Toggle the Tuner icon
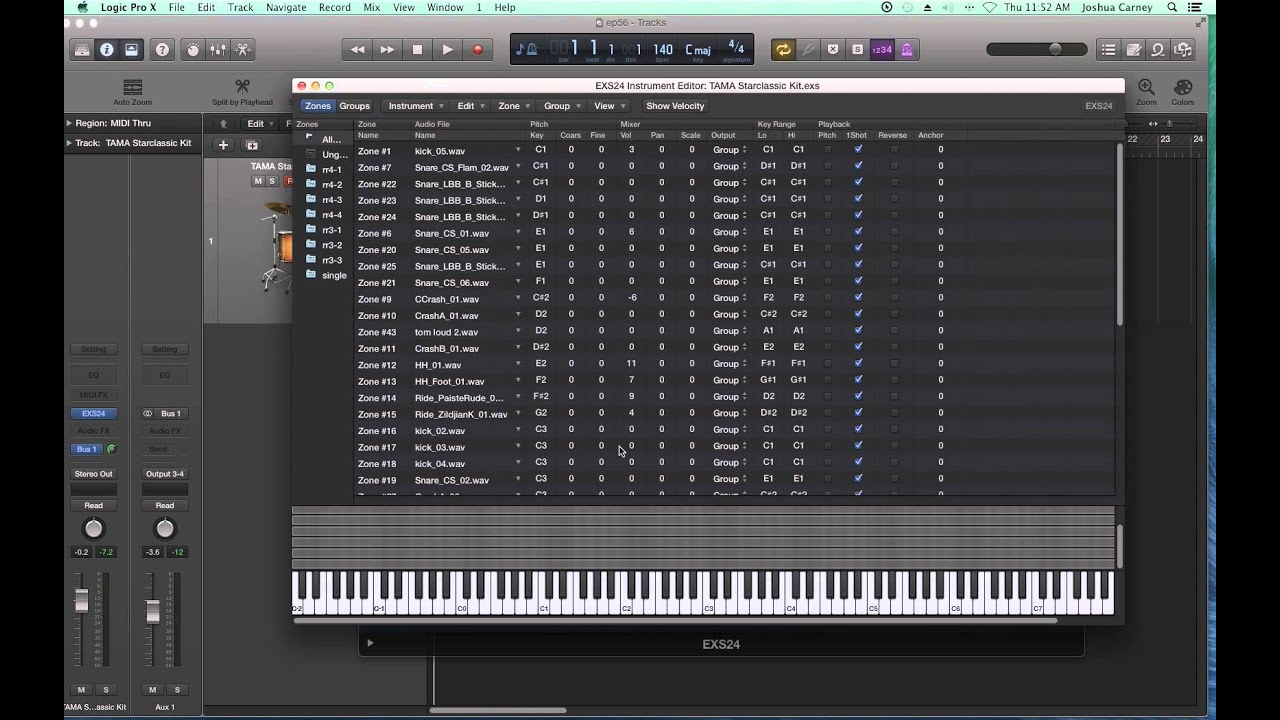This screenshot has width=1280, height=720. pos(808,49)
